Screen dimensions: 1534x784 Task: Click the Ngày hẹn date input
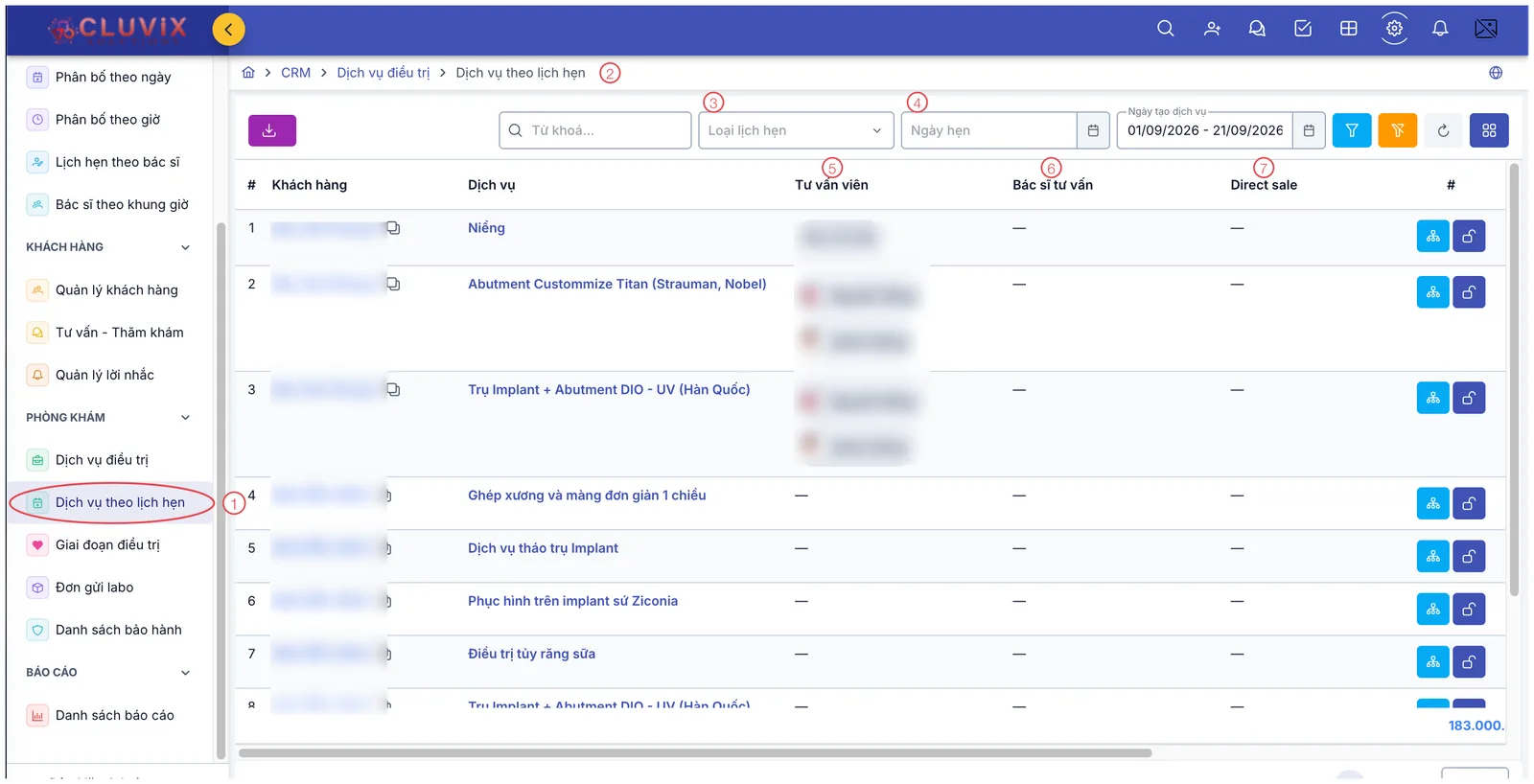pos(988,130)
